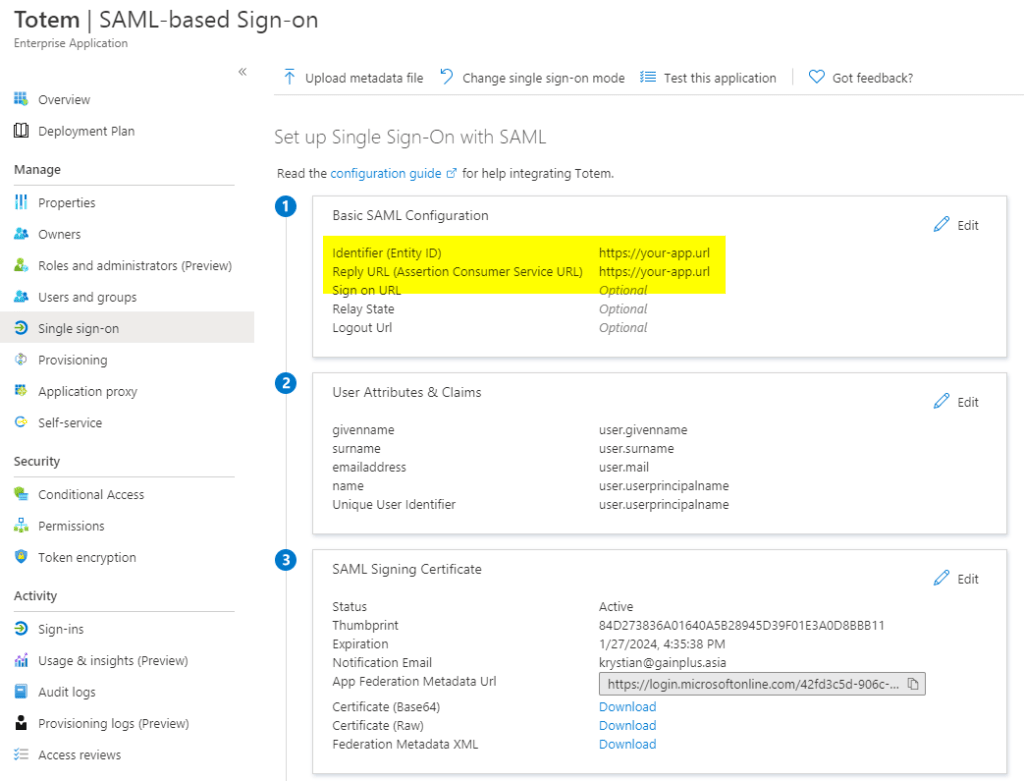Click the Got feedback heart icon

[816, 77]
